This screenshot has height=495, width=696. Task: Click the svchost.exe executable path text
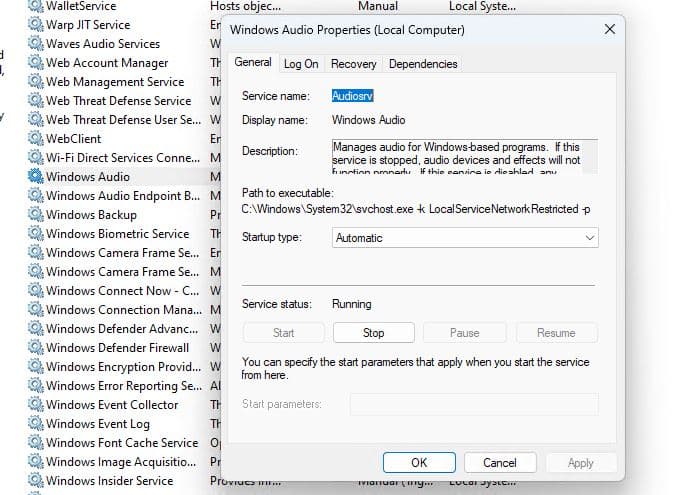pos(416,209)
